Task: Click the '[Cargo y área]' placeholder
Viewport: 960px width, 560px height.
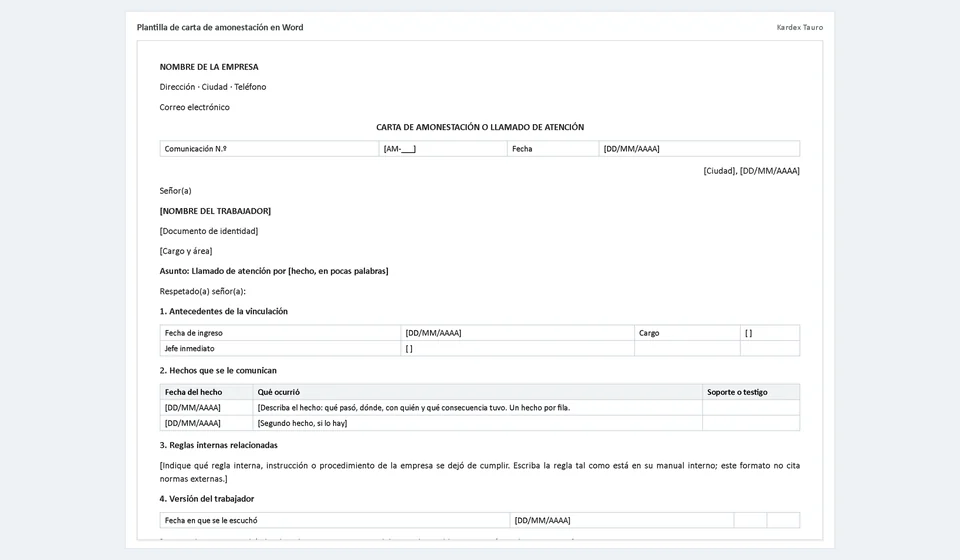Action: tap(186, 251)
